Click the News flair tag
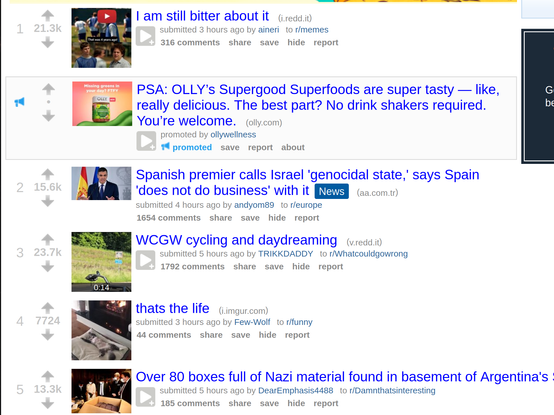Viewport: 554px width, 415px height. (331, 191)
